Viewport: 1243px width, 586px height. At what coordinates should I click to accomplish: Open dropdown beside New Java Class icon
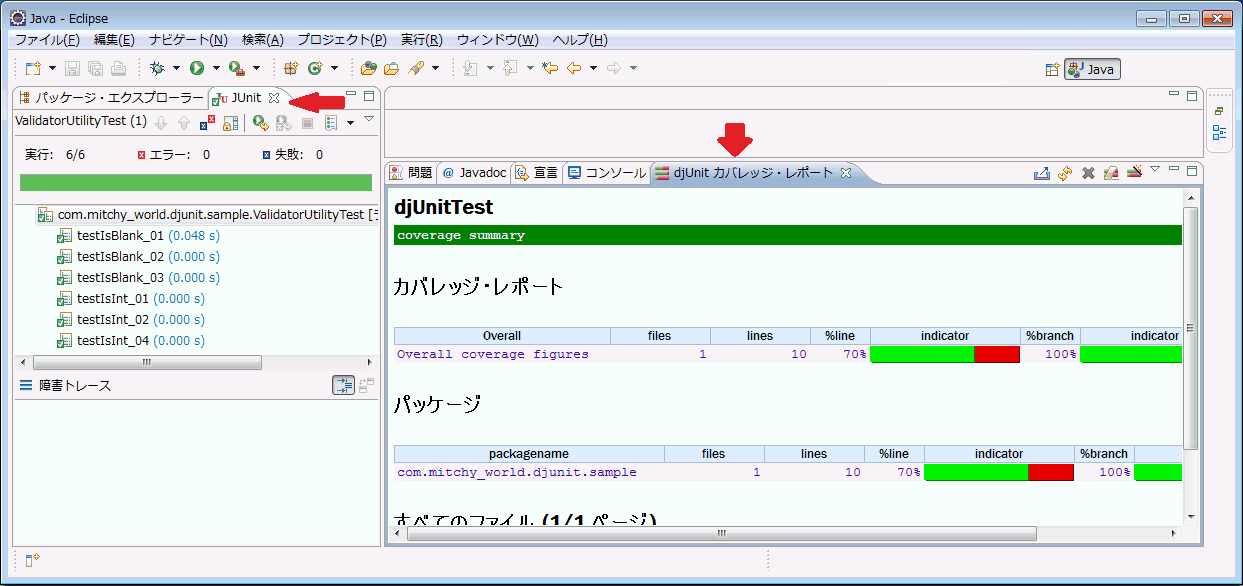tap(334, 68)
